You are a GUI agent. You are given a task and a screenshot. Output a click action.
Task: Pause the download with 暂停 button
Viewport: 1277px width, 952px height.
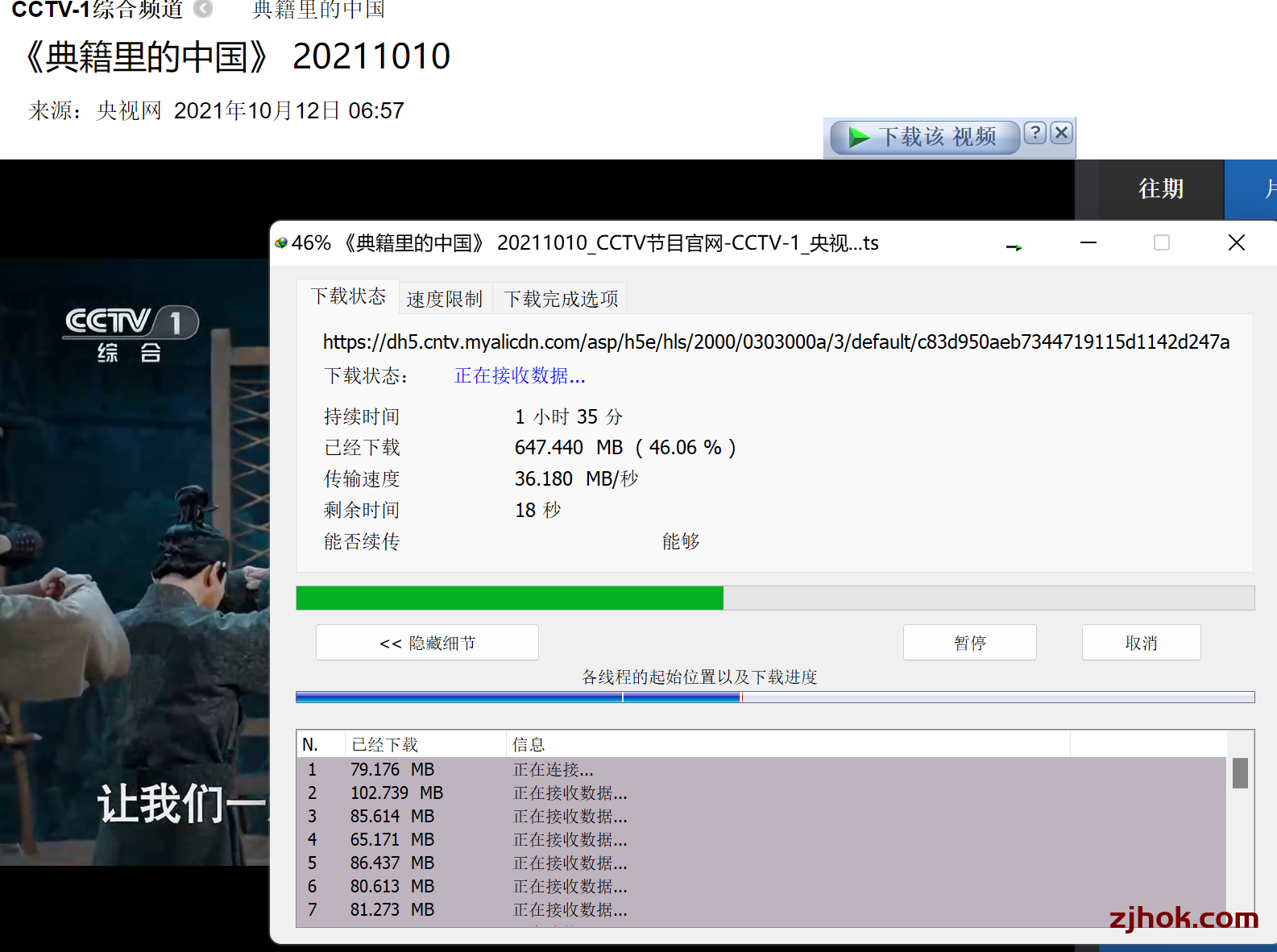coord(970,643)
